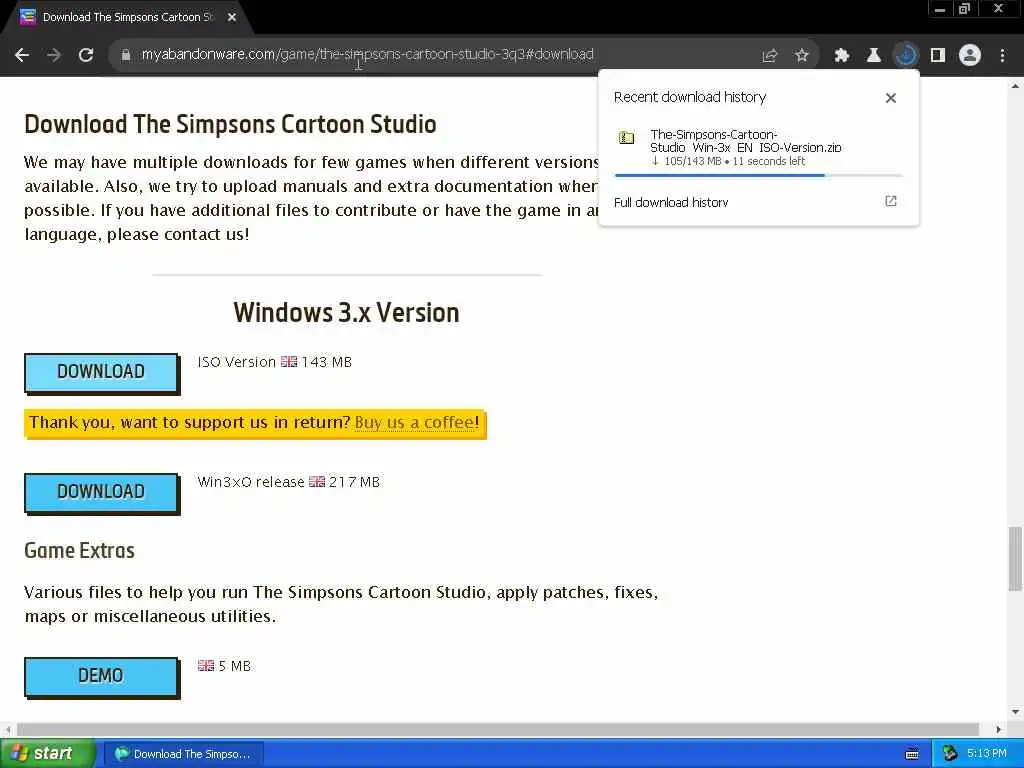Click the on-screen keyboard tray icon

pyautogui.click(x=912, y=754)
